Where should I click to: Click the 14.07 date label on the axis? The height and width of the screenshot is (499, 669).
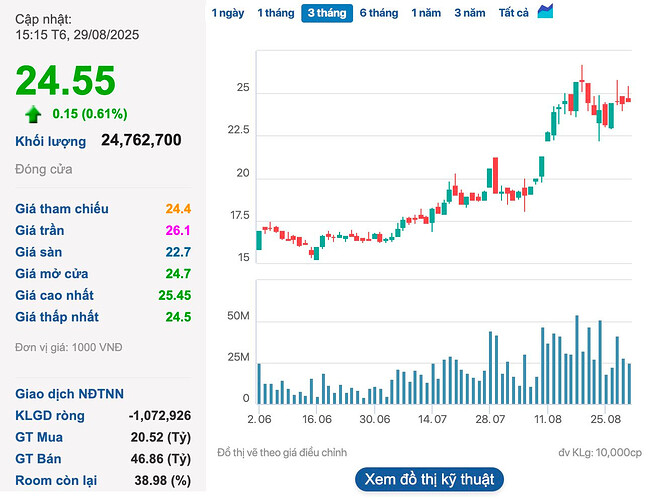click(x=432, y=421)
